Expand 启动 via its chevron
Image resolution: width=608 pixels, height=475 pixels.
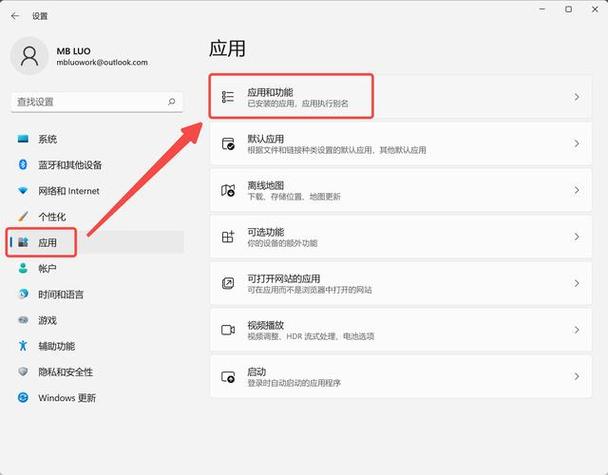point(577,377)
